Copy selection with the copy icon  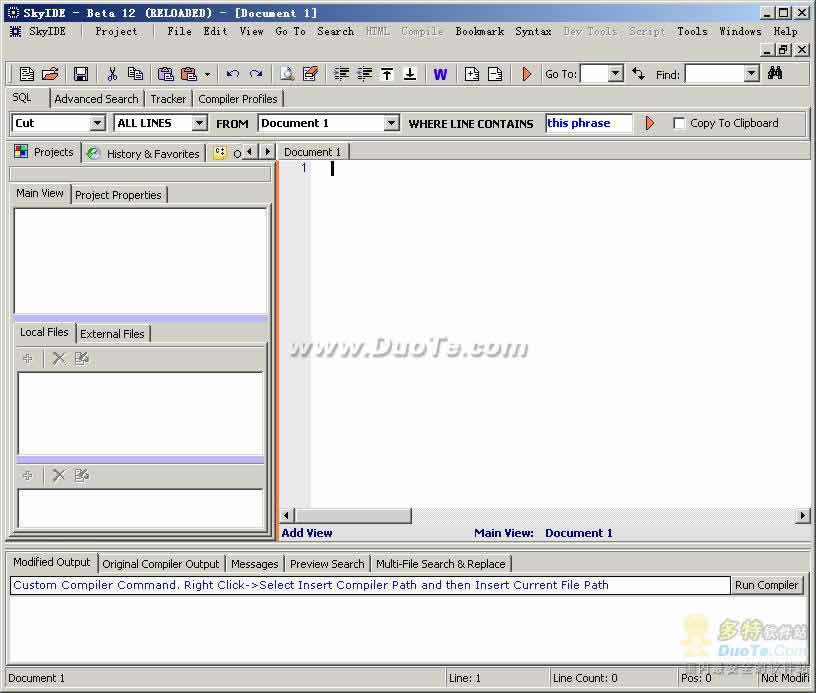pos(135,74)
